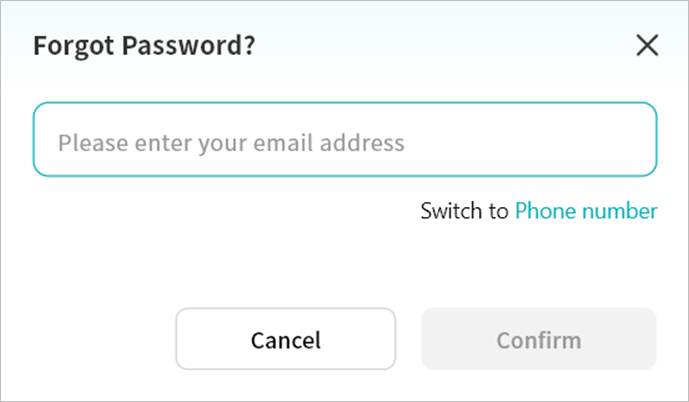
Task: Submit the email using Confirm
Action: pos(538,340)
